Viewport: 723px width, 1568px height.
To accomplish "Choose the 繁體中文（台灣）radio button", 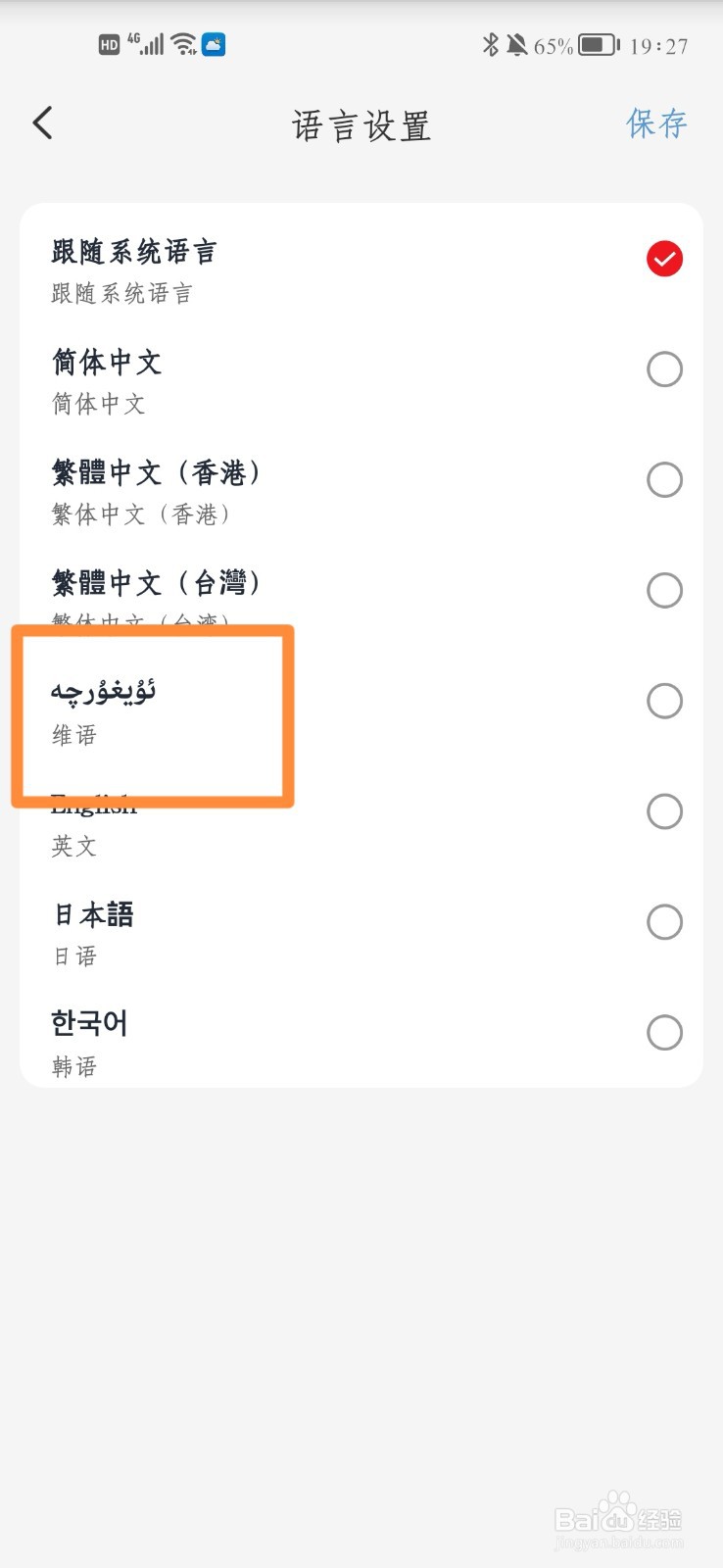I will [664, 590].
